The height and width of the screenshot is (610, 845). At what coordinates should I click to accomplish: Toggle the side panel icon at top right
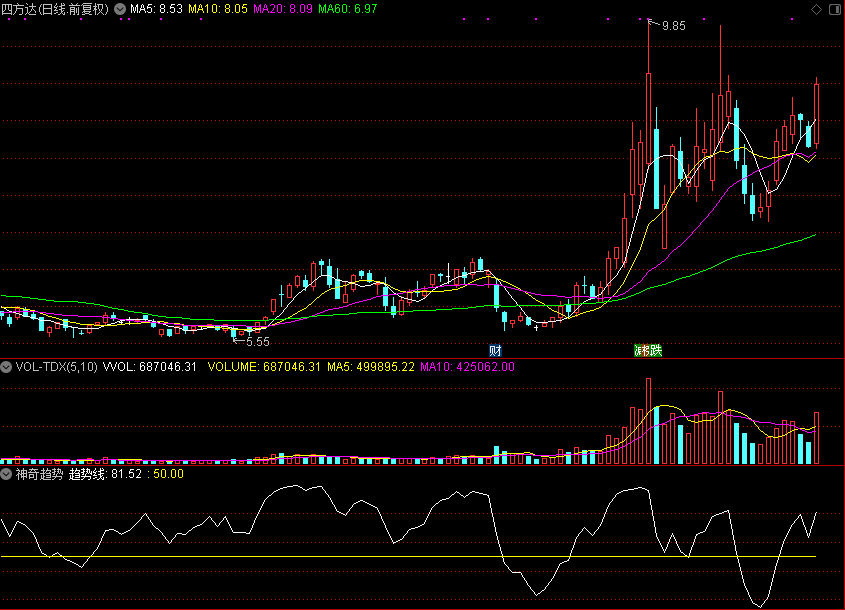835,9
